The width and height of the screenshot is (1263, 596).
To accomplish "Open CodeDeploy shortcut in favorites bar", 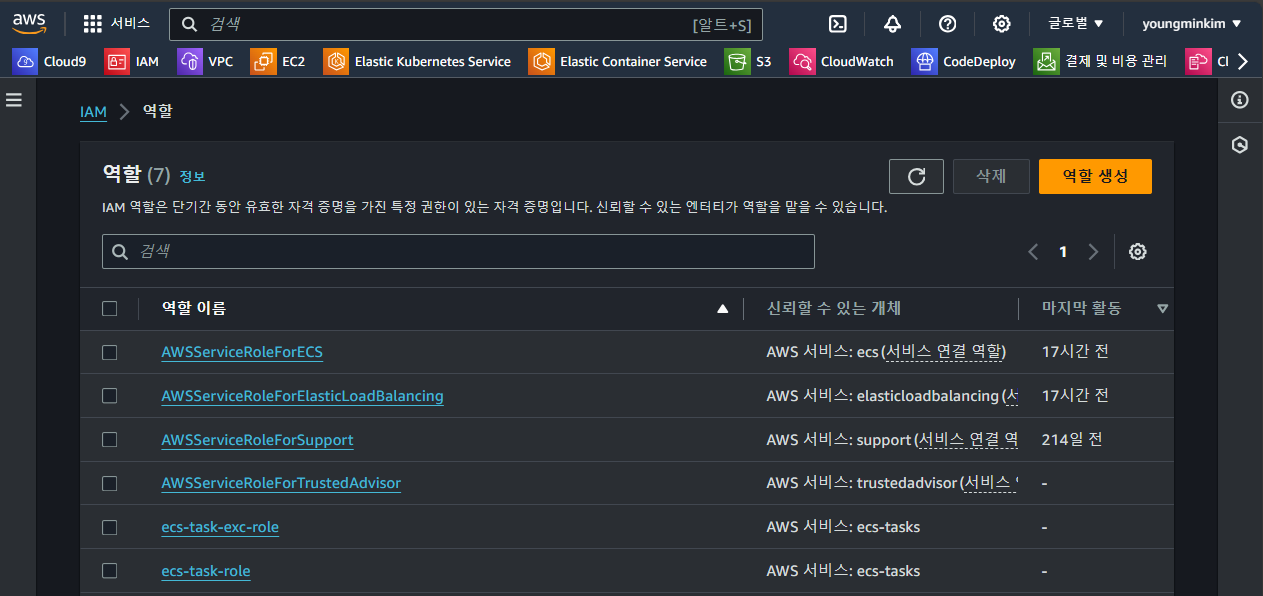I will (x=964, y=61).
